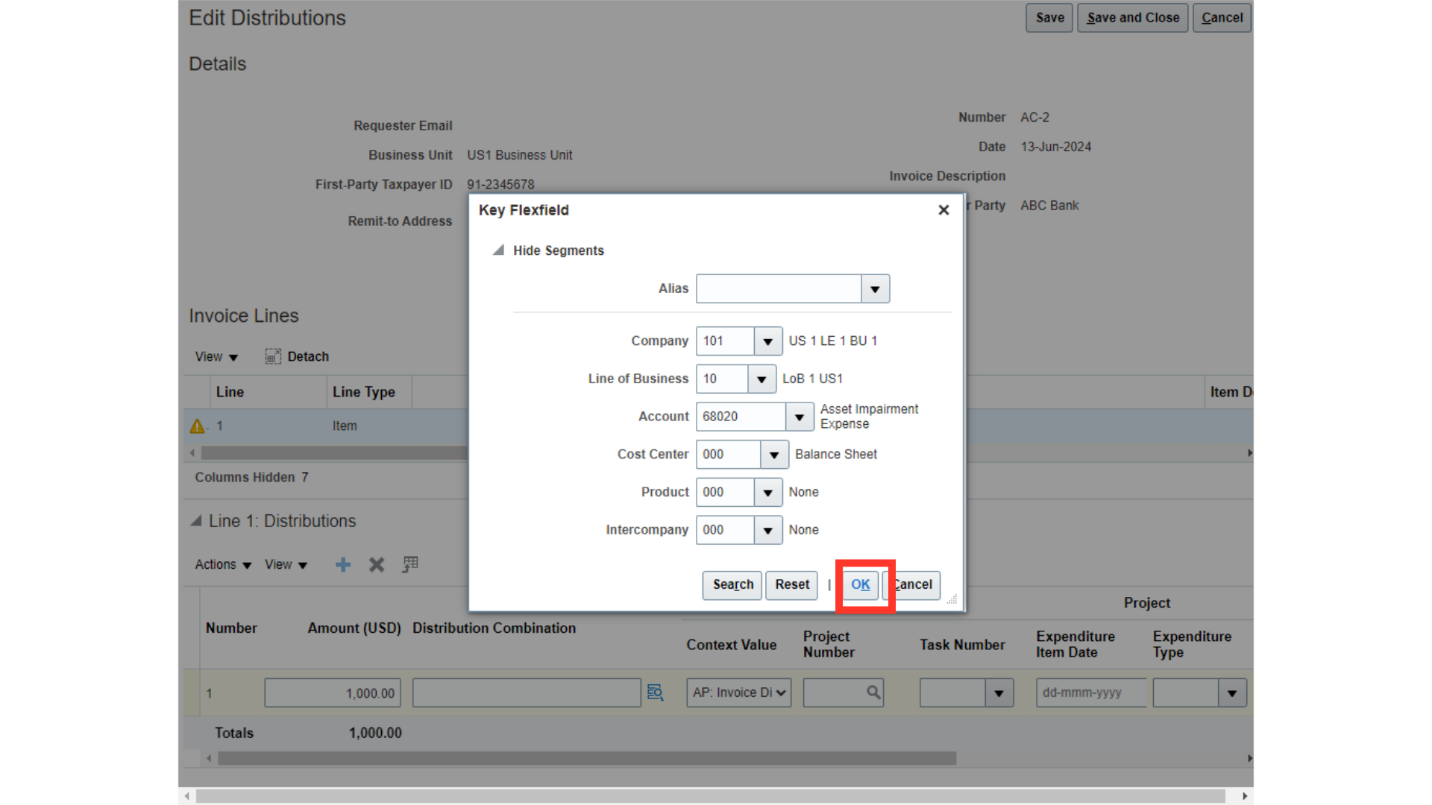Open the Expenditure Type dropdown
Image resolution: width=1432 pixels, height=805 pixels.
point(1232,693)
